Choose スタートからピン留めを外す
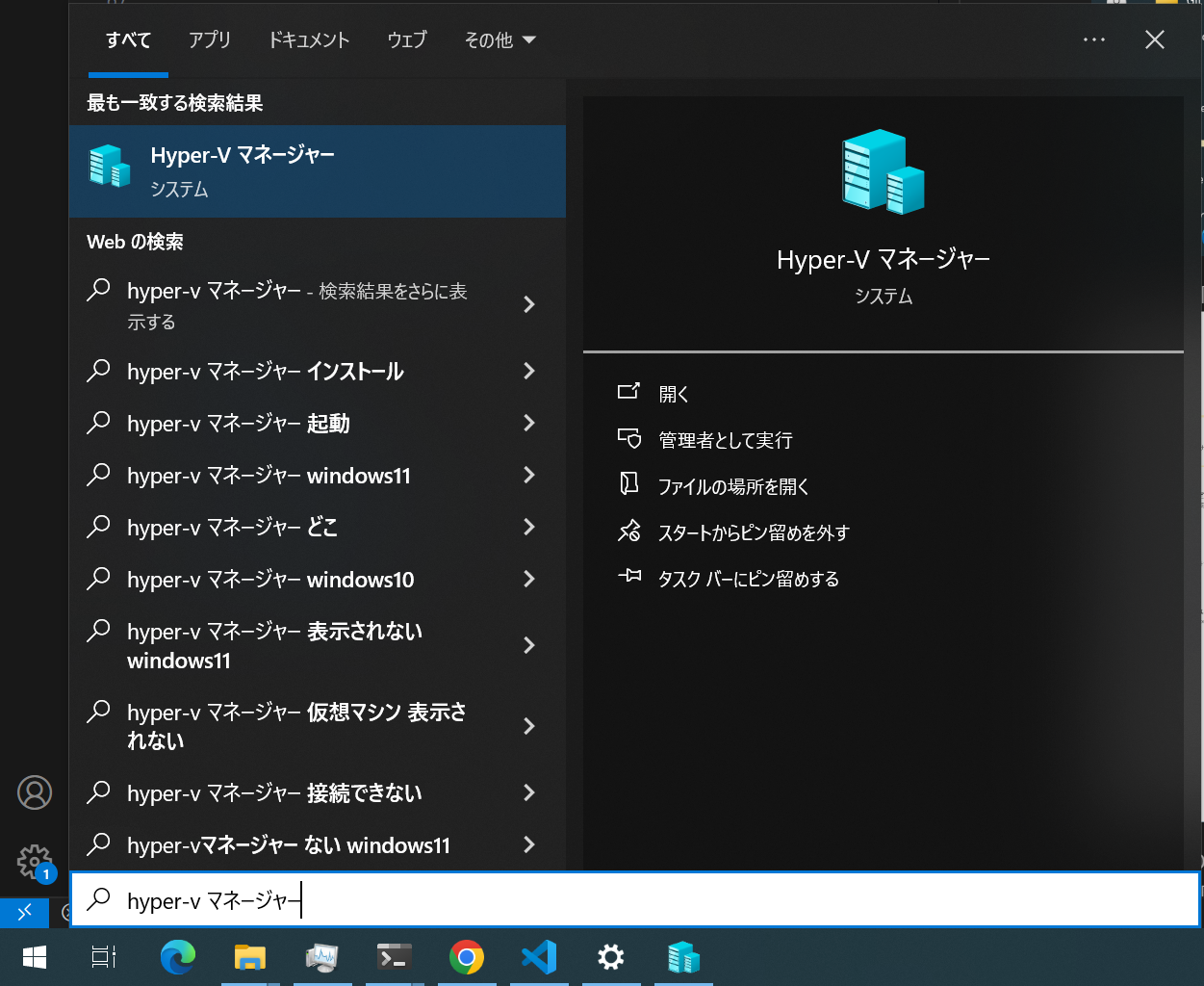1204x986 pixels. [754, 532]
